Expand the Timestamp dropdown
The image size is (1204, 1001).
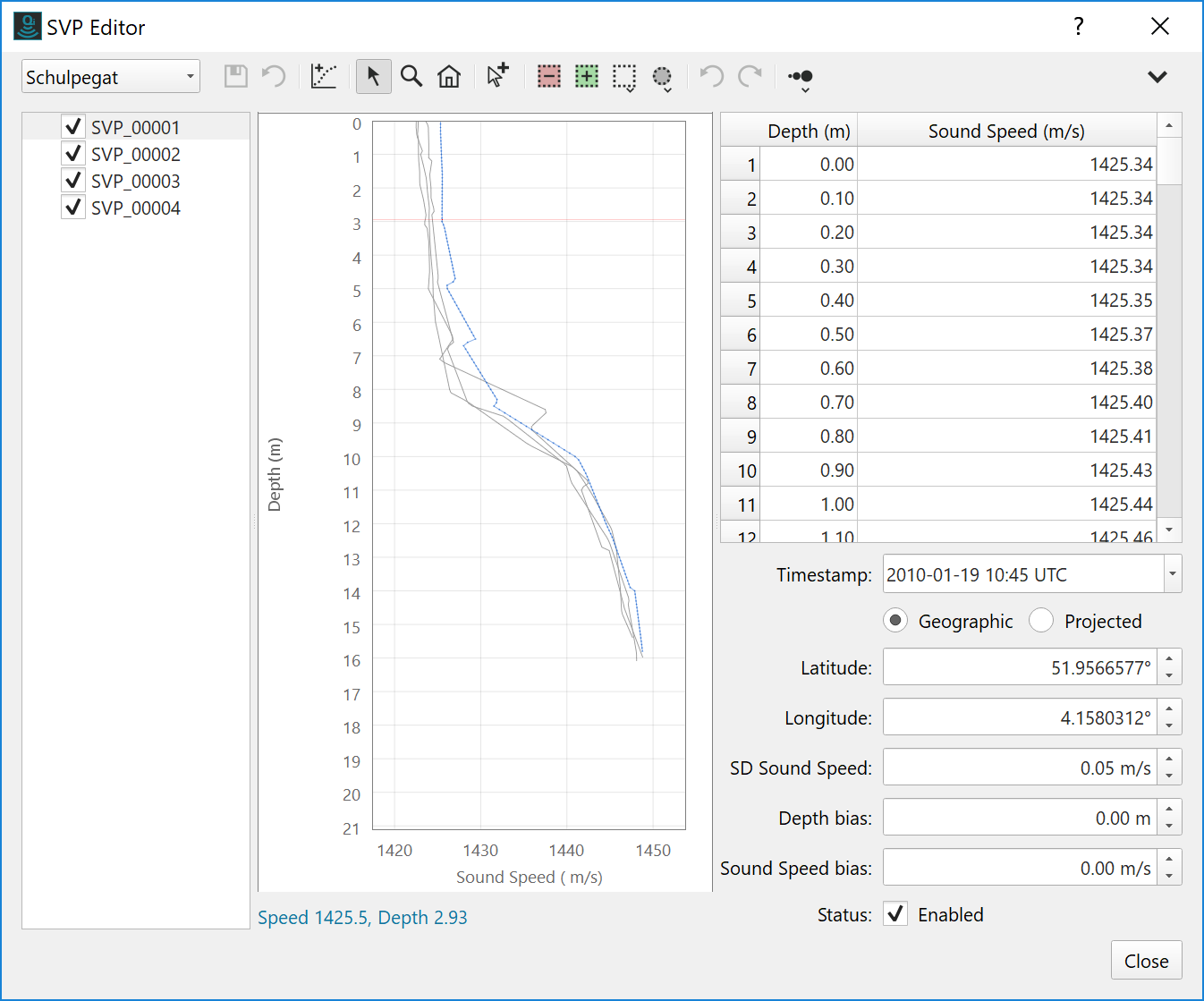point(1171,574)
